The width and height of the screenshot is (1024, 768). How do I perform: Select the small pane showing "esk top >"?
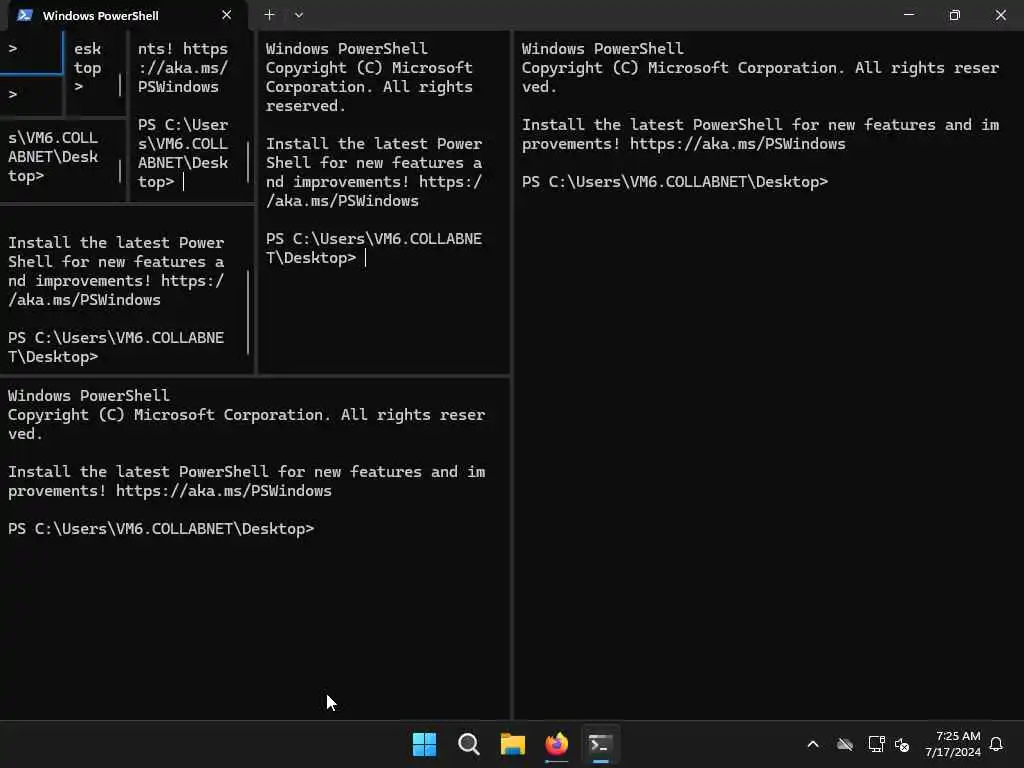point(95,72)
